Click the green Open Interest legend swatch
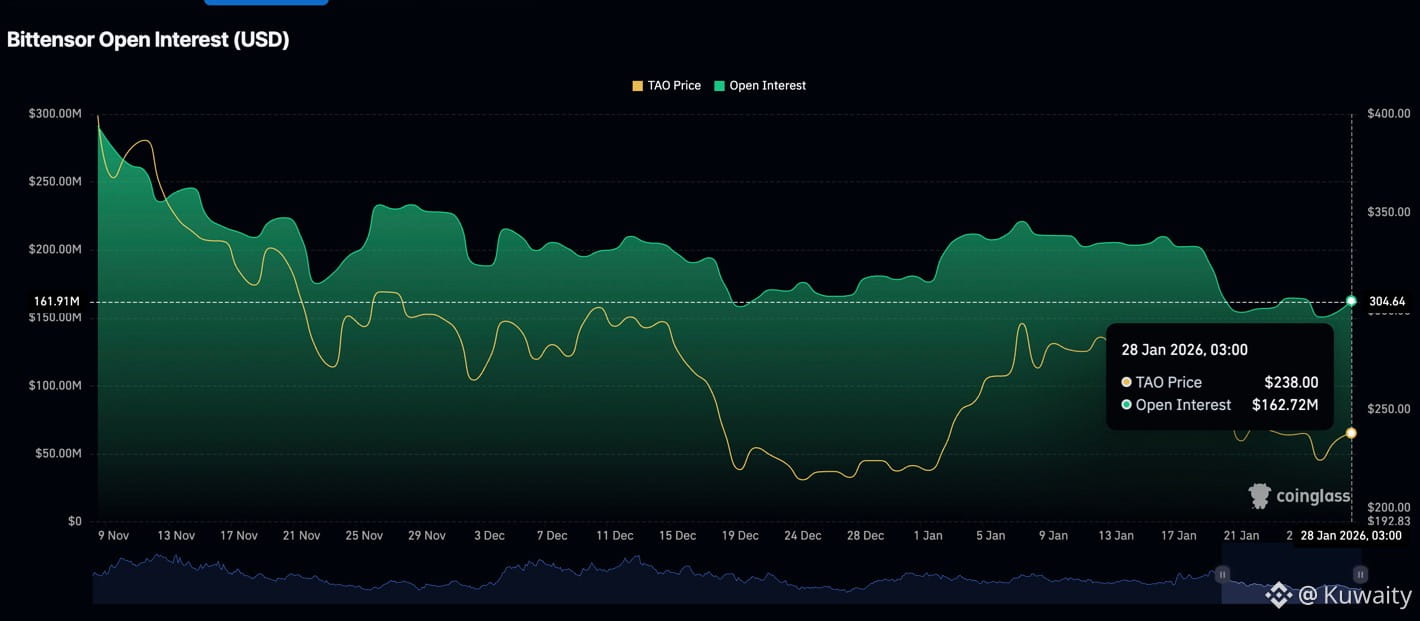 click(719, 86)
